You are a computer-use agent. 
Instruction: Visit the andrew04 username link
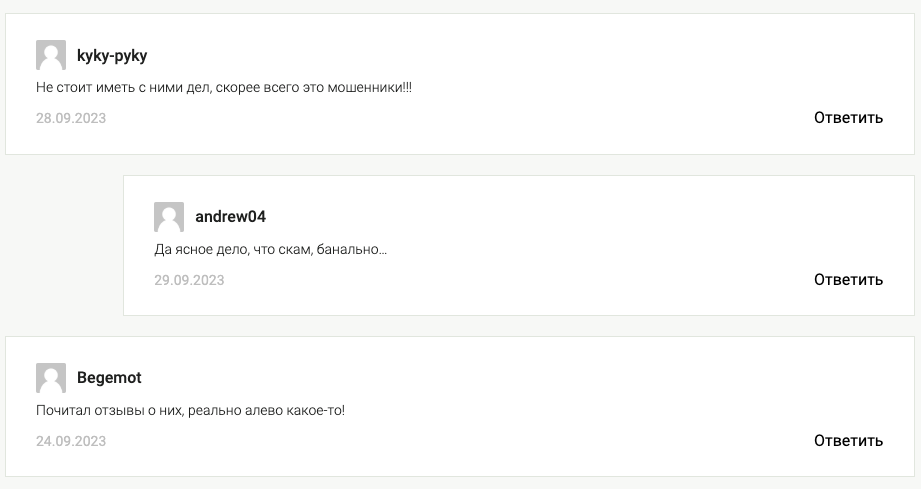coord(230,217)
